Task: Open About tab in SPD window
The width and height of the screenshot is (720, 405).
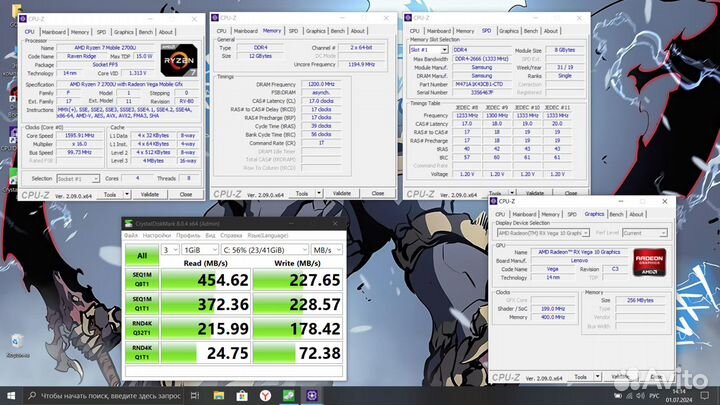Action: click(x=551, y=31)
